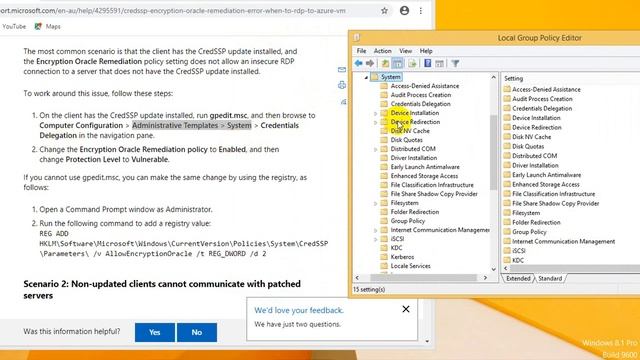Click the Disk Quotas folder icon in the Setting list

(507, 146)
